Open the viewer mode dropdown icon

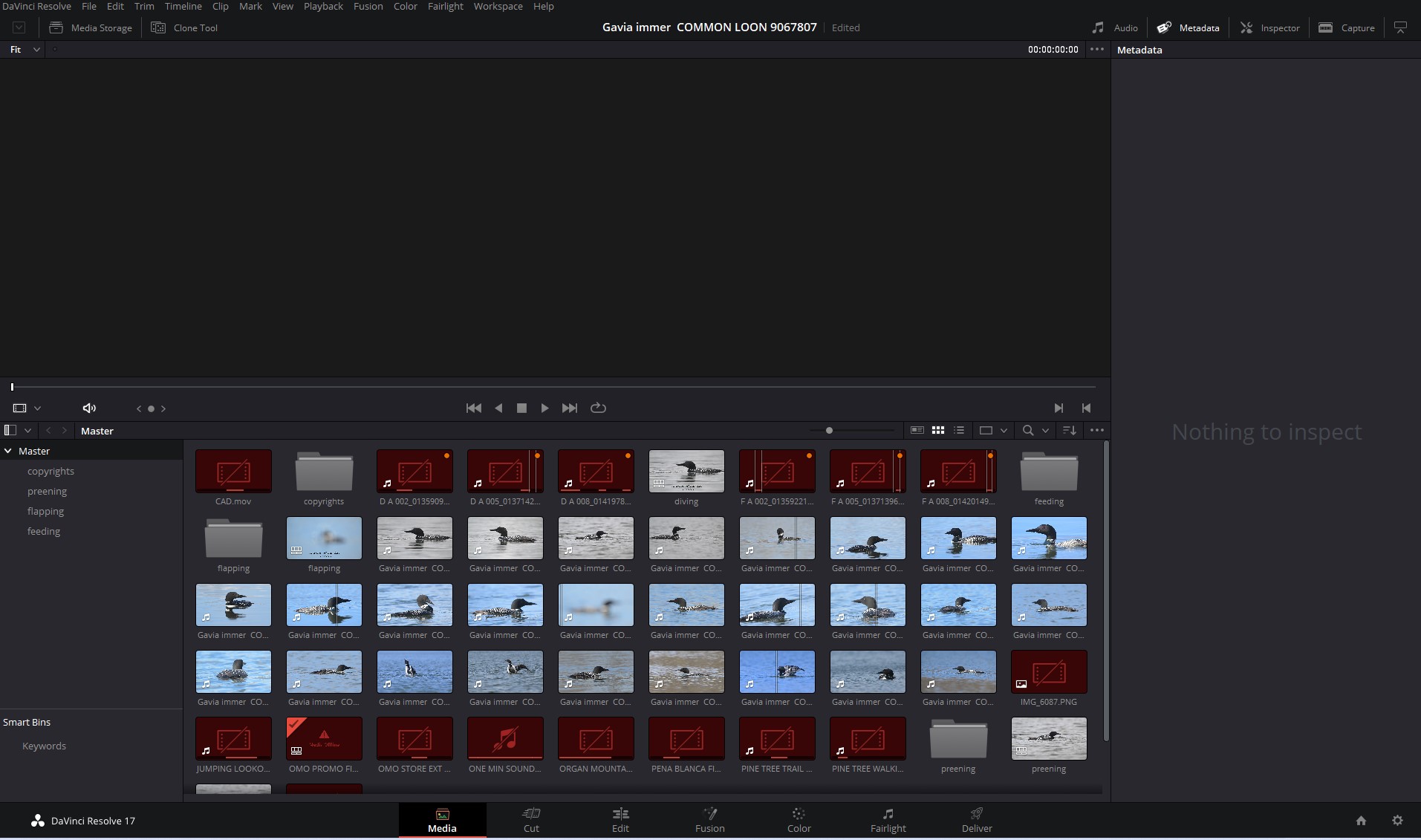click(26, 408)
